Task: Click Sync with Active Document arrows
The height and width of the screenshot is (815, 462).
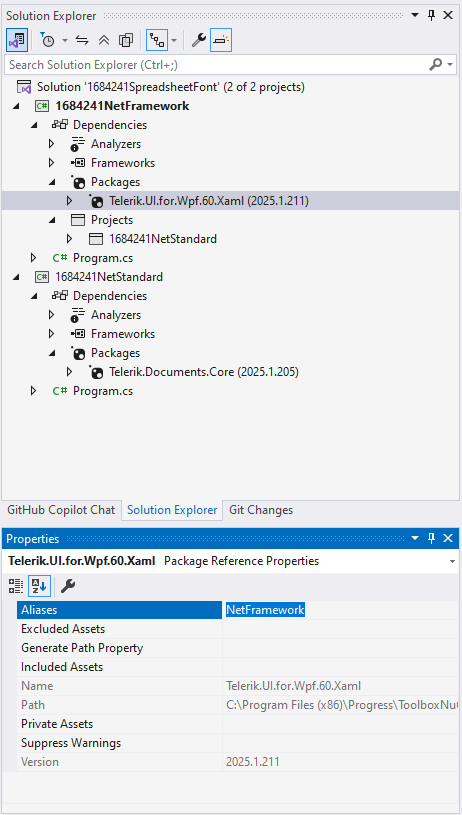Action: 82,40
